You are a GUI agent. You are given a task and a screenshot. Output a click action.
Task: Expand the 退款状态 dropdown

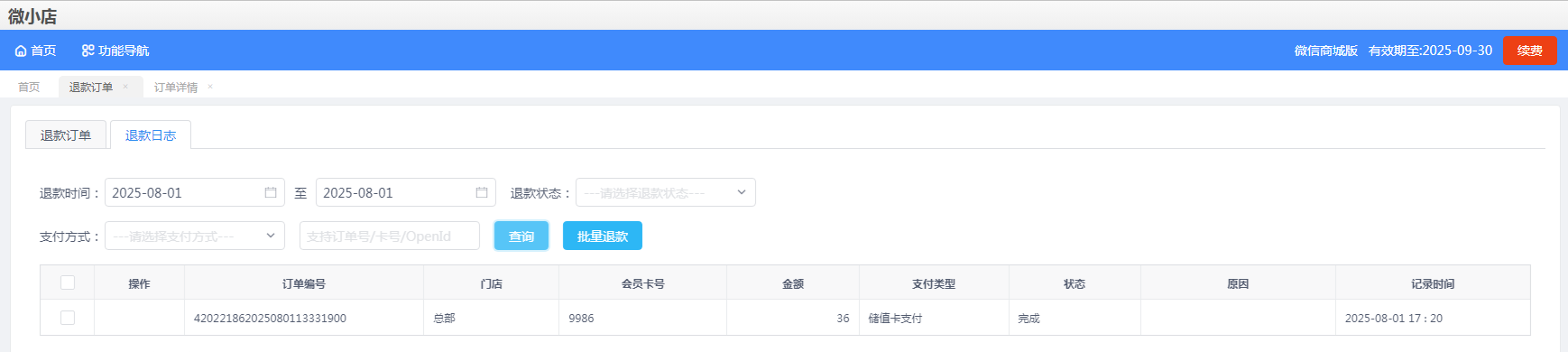tap(666, 192)
